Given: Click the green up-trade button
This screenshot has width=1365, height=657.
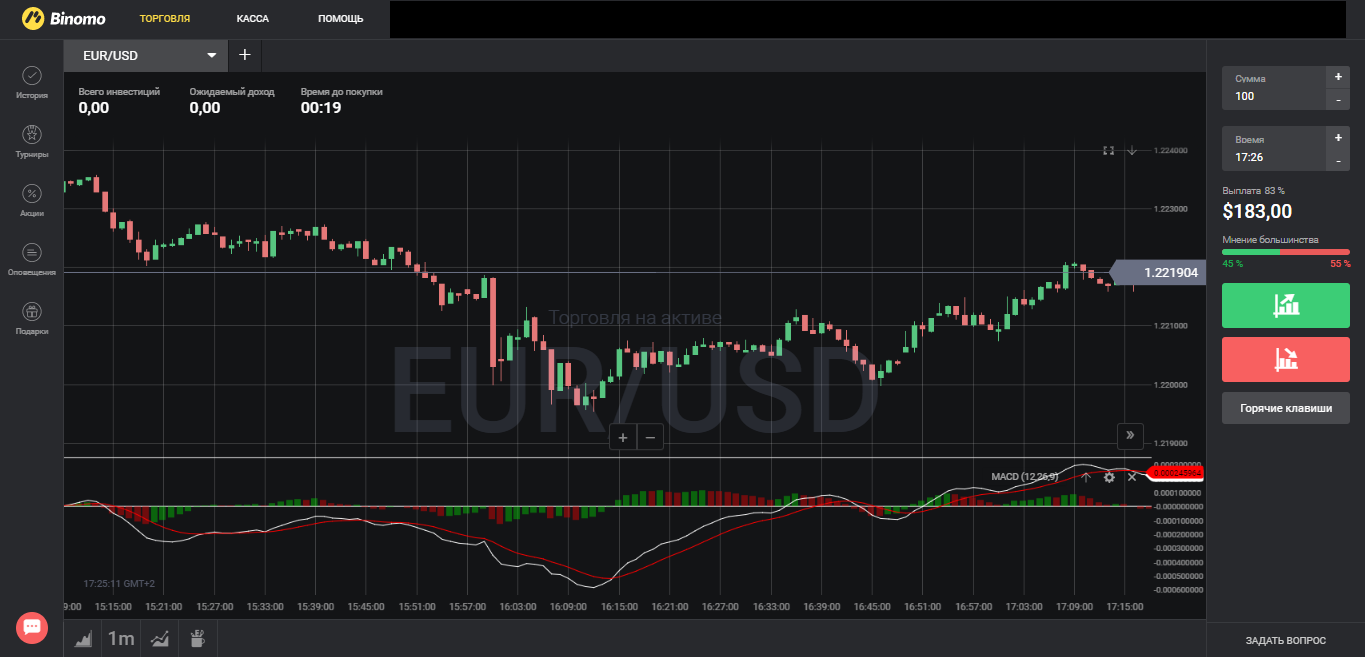Looking at the screenshot, I should pos(1286,305).
